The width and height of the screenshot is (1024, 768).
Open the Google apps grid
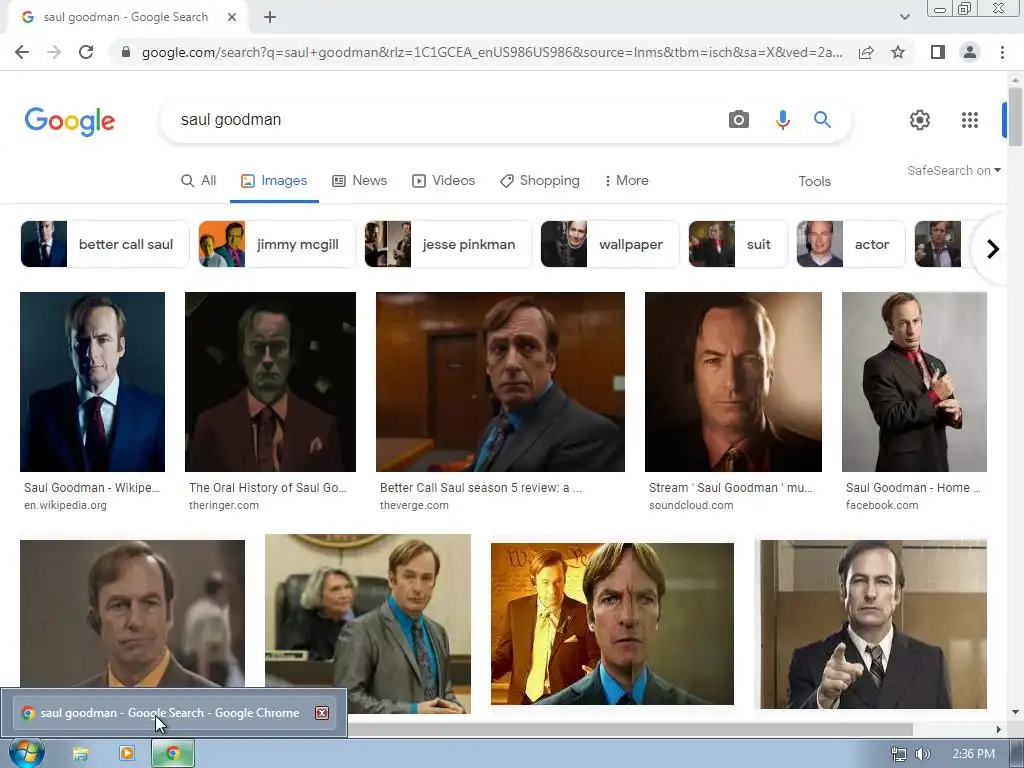(970, 120)
